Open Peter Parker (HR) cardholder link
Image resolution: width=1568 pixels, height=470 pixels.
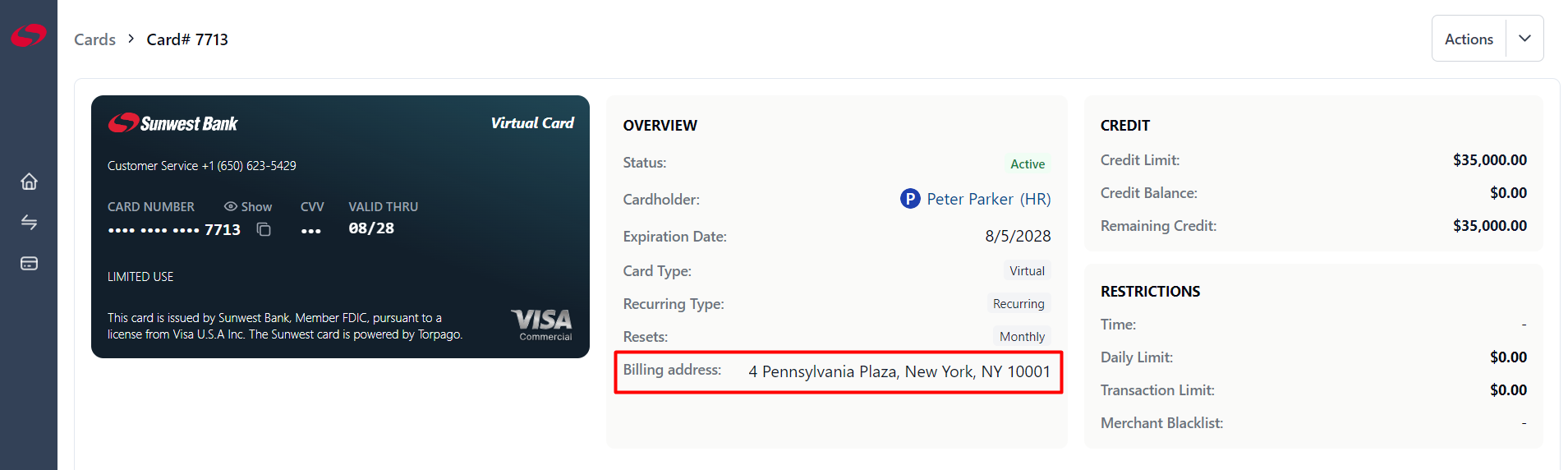[x=988, y=199]
